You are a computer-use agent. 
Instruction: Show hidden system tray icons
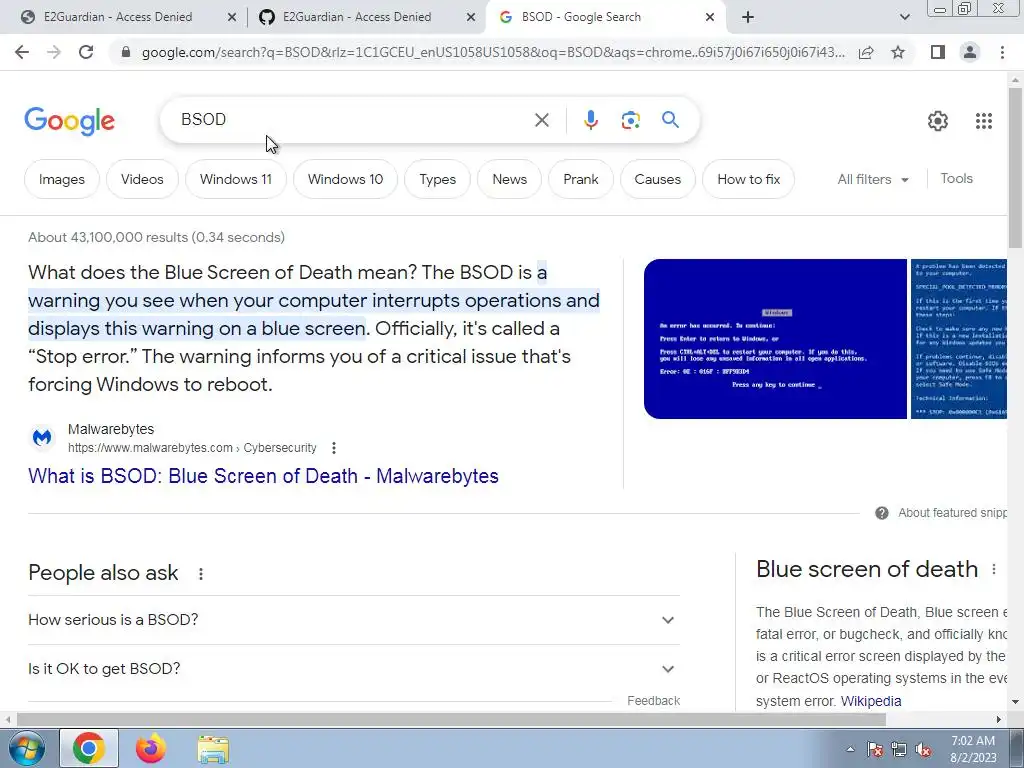pyautogui.click(x=850, y=750)
